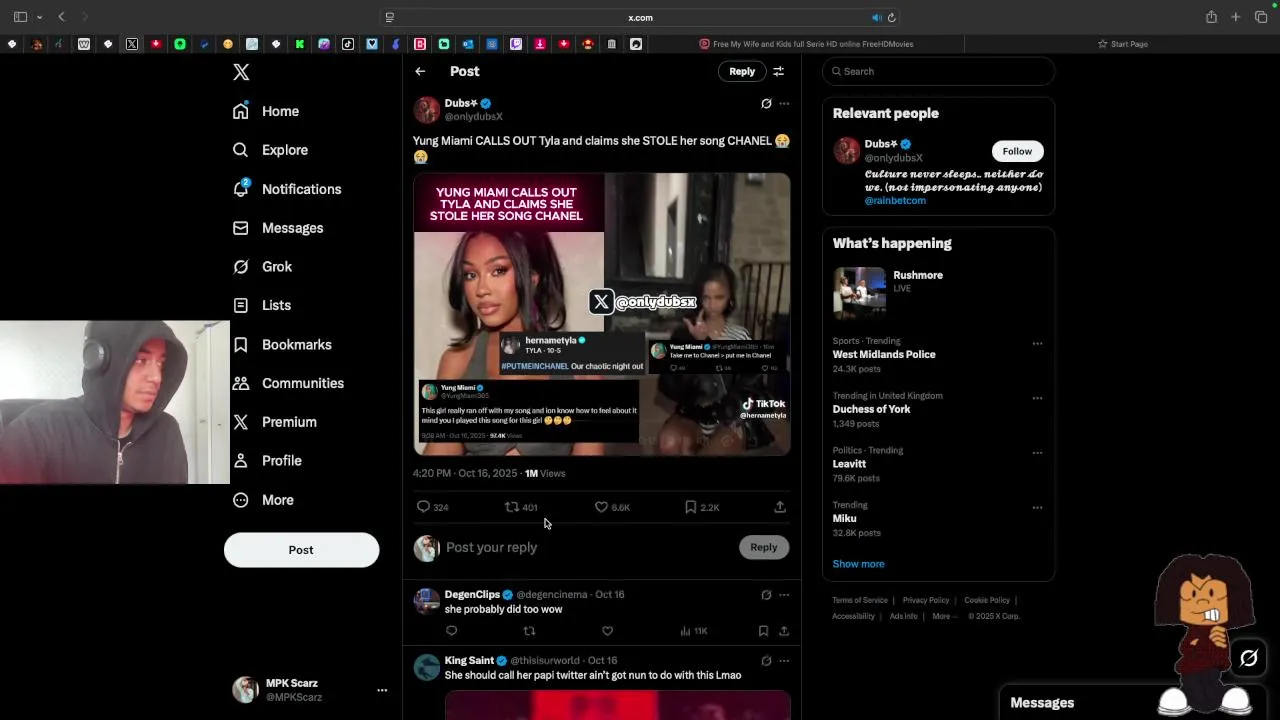Open the Privacy Policy link
The height and width of the screenshot is (720, 1280).
coord(926,600)
